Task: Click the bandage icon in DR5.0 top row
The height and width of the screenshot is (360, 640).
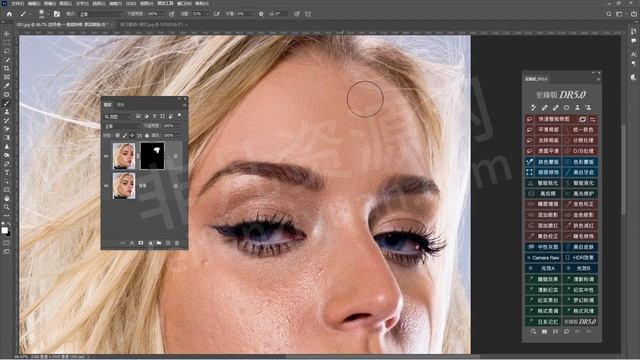Action: [x=544, y=108]
